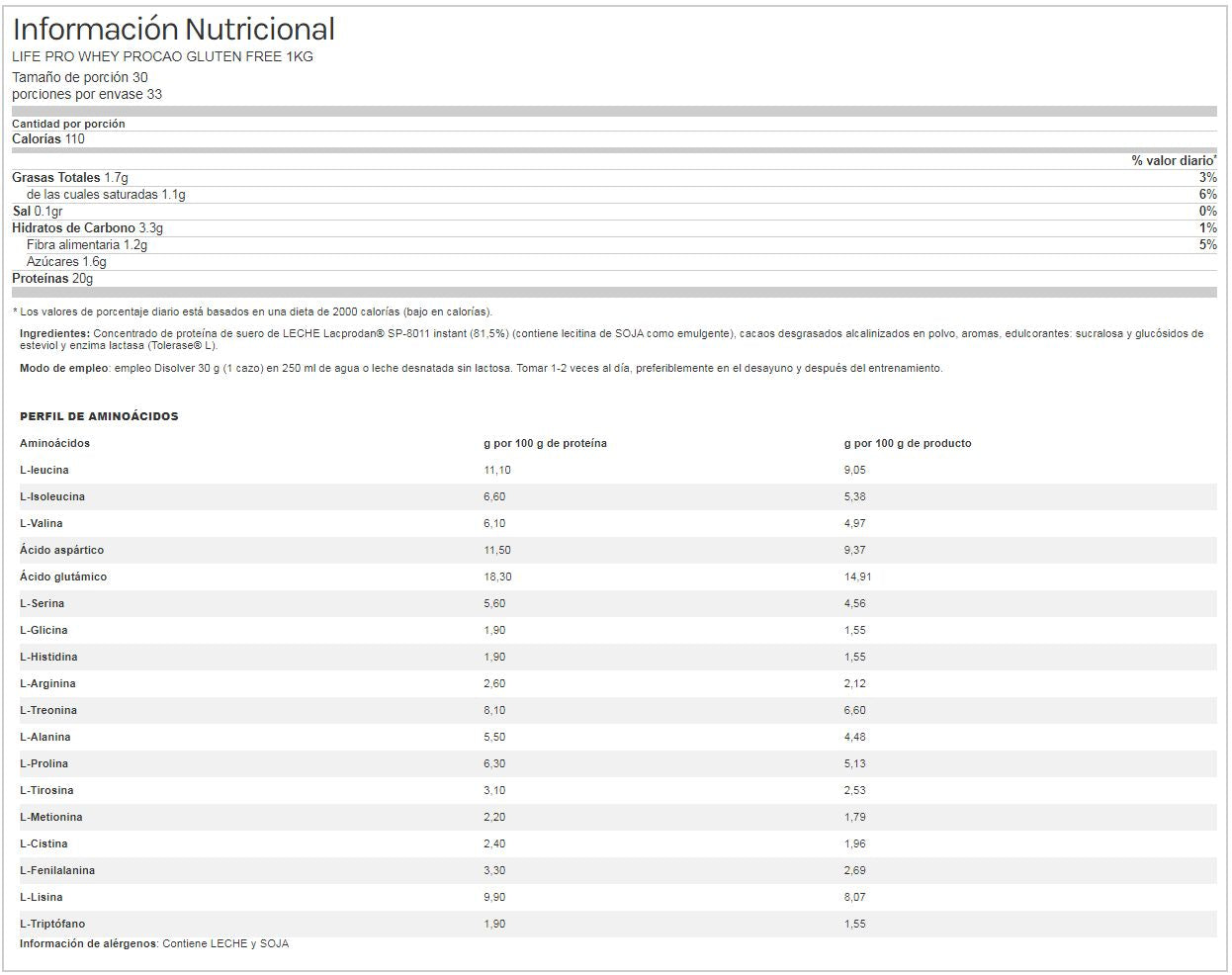Select the 'Ácido aspártico' row label
The image size is (1232, 975).
(x=61, y=550)
